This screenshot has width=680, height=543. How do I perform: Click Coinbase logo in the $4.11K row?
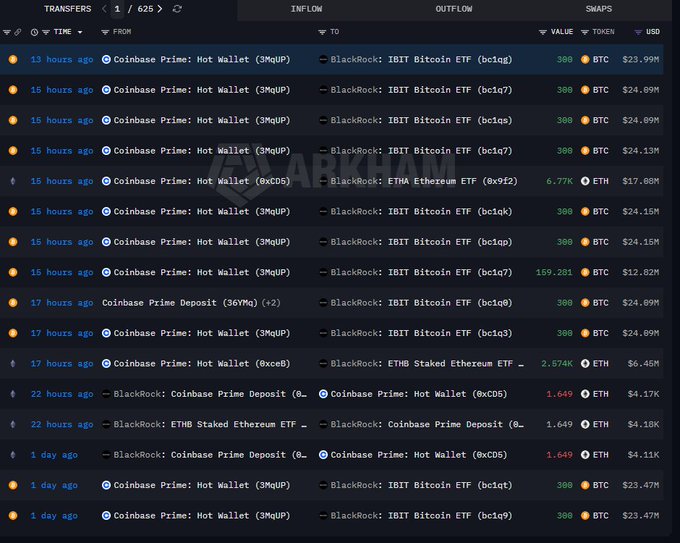click(x=323, y=455)
